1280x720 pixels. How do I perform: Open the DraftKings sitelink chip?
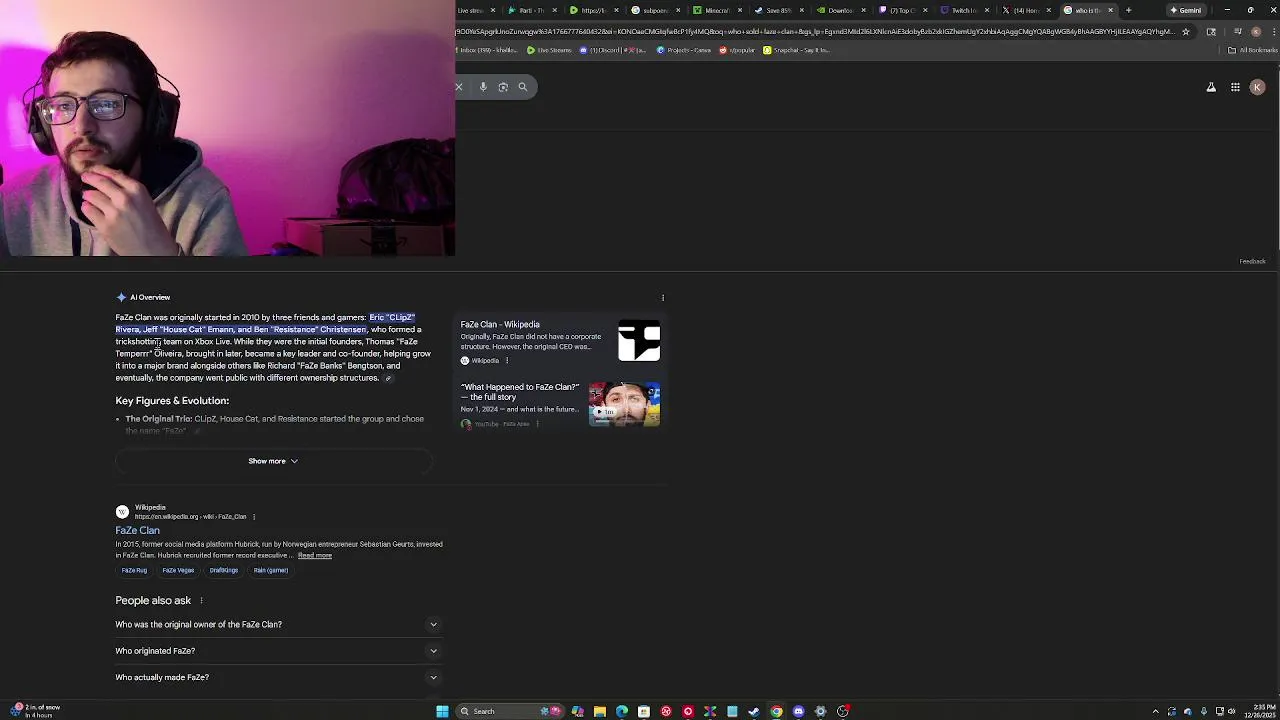(224, 570)
